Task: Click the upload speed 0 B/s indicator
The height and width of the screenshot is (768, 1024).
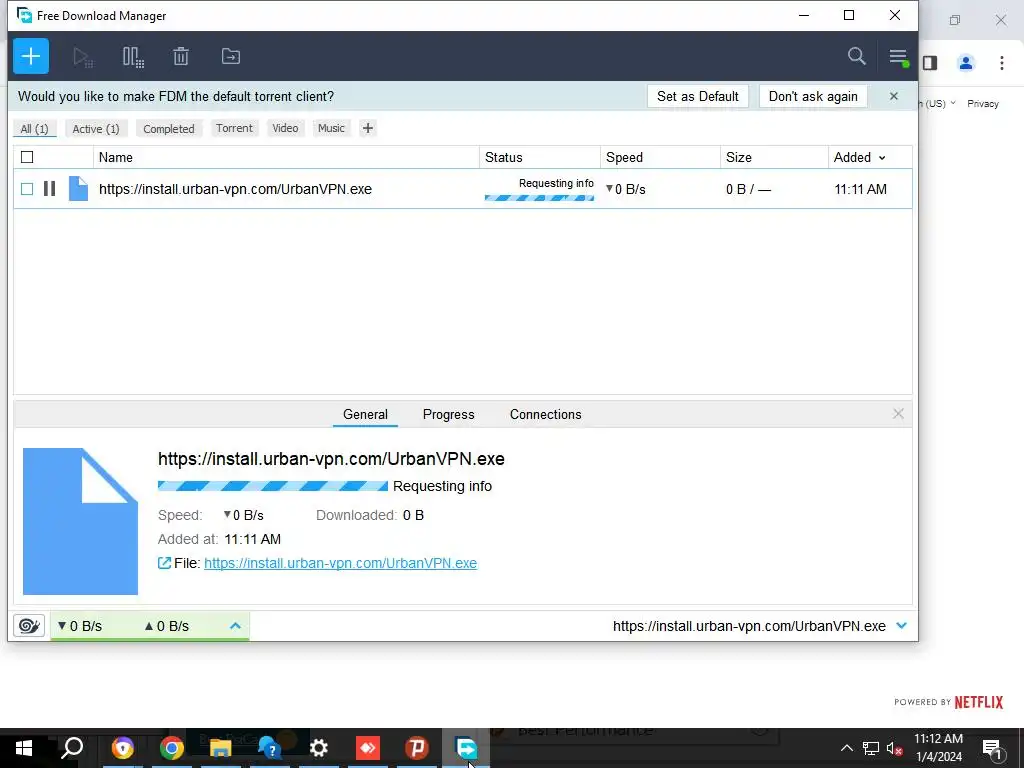Action: [167, 626]
